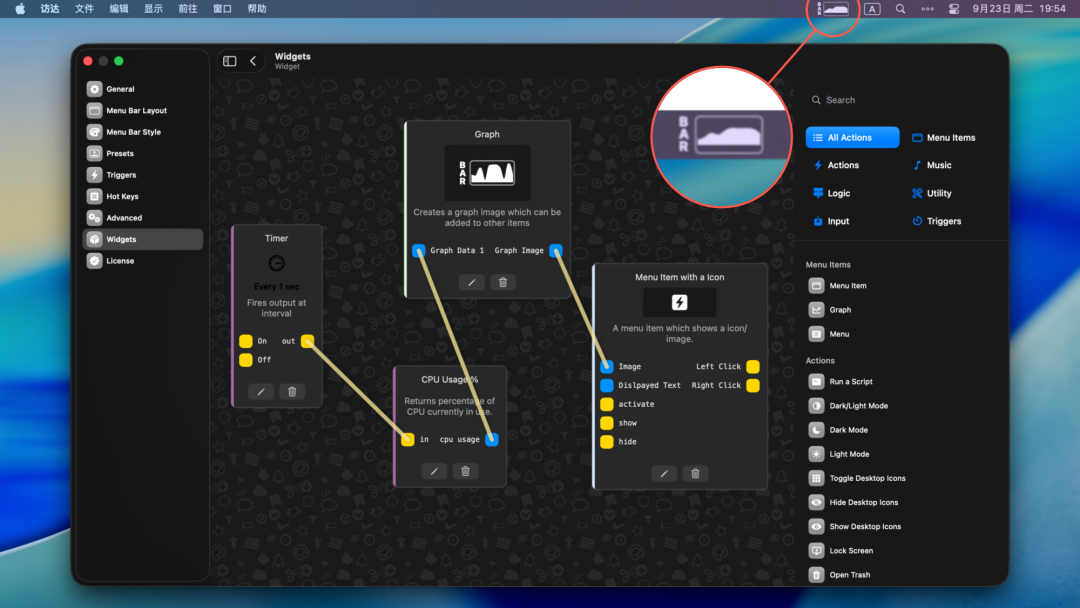Open the 帮助 menu in the menu bar
The image size is (1080, 608).
pos(256,9)
